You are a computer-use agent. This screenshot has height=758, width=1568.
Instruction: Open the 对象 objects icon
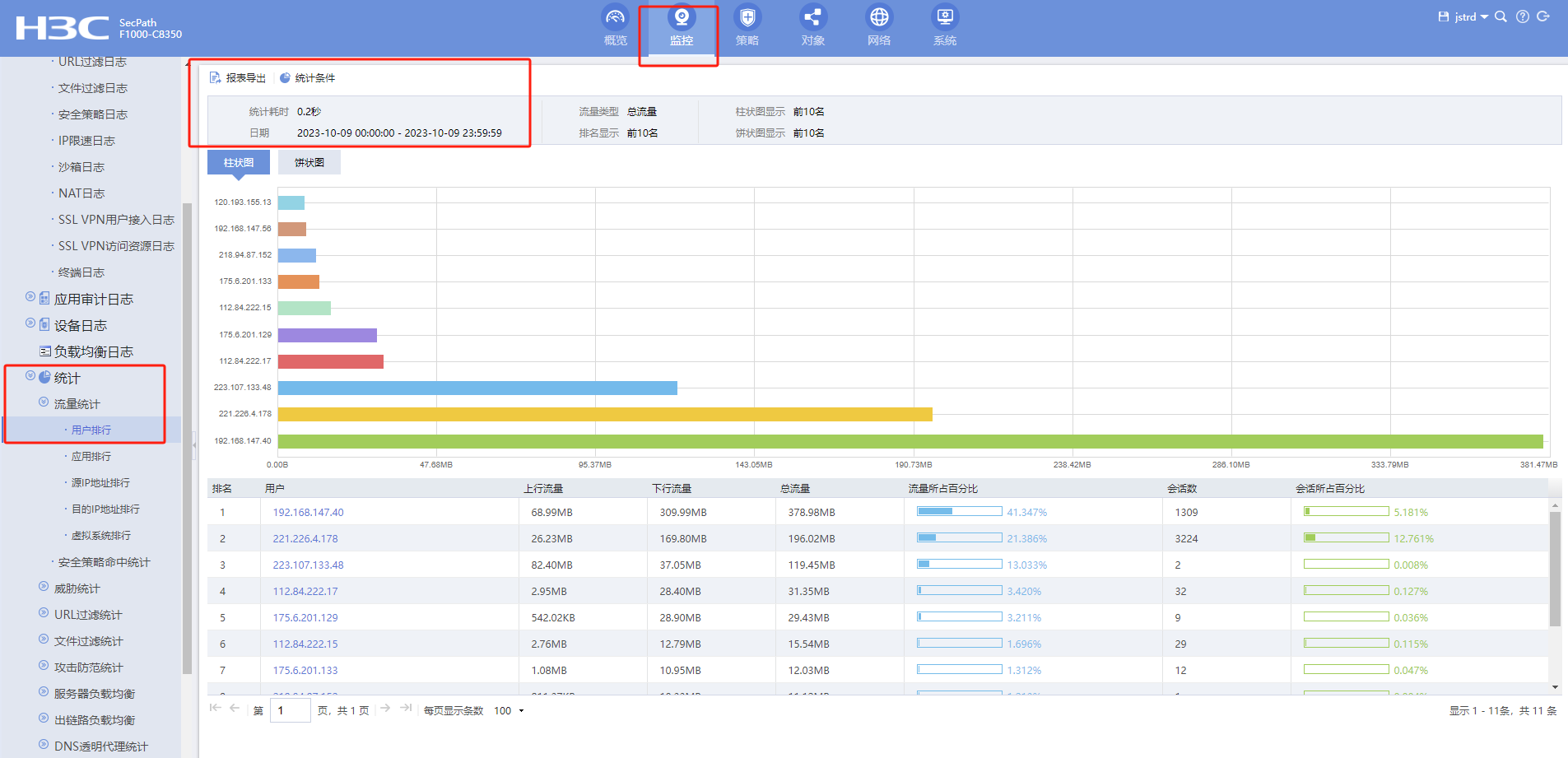pyautogui.click(x=812, y=18)
